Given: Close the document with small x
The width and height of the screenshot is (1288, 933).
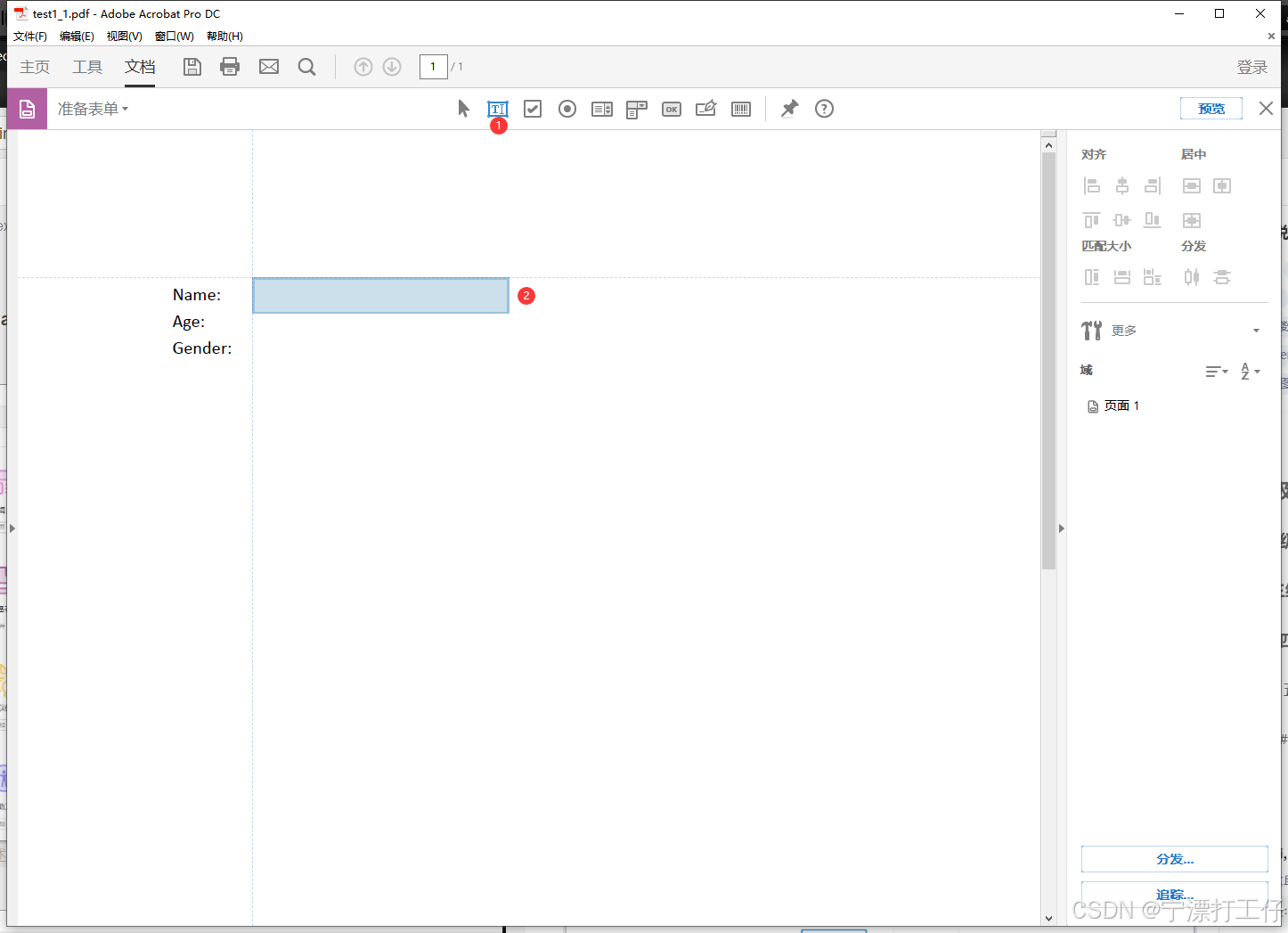Looking at the screenshot, I should [1271, 37].
